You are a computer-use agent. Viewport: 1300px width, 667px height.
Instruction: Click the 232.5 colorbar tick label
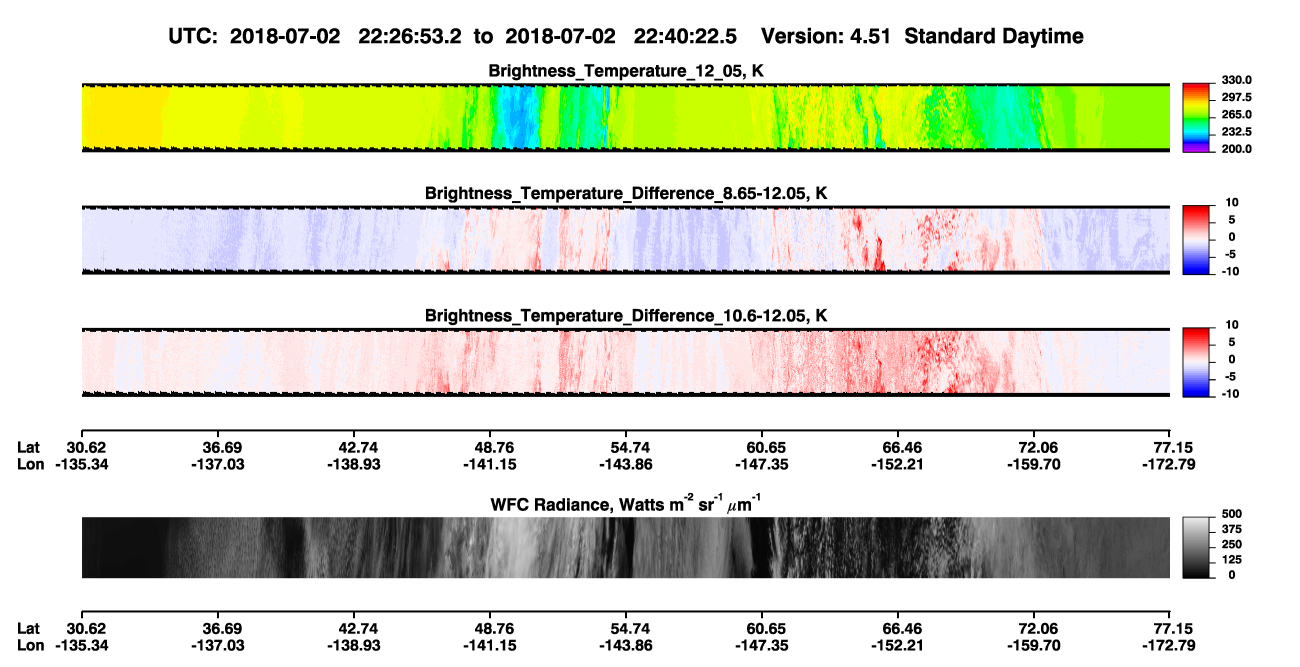point(1236,132)
